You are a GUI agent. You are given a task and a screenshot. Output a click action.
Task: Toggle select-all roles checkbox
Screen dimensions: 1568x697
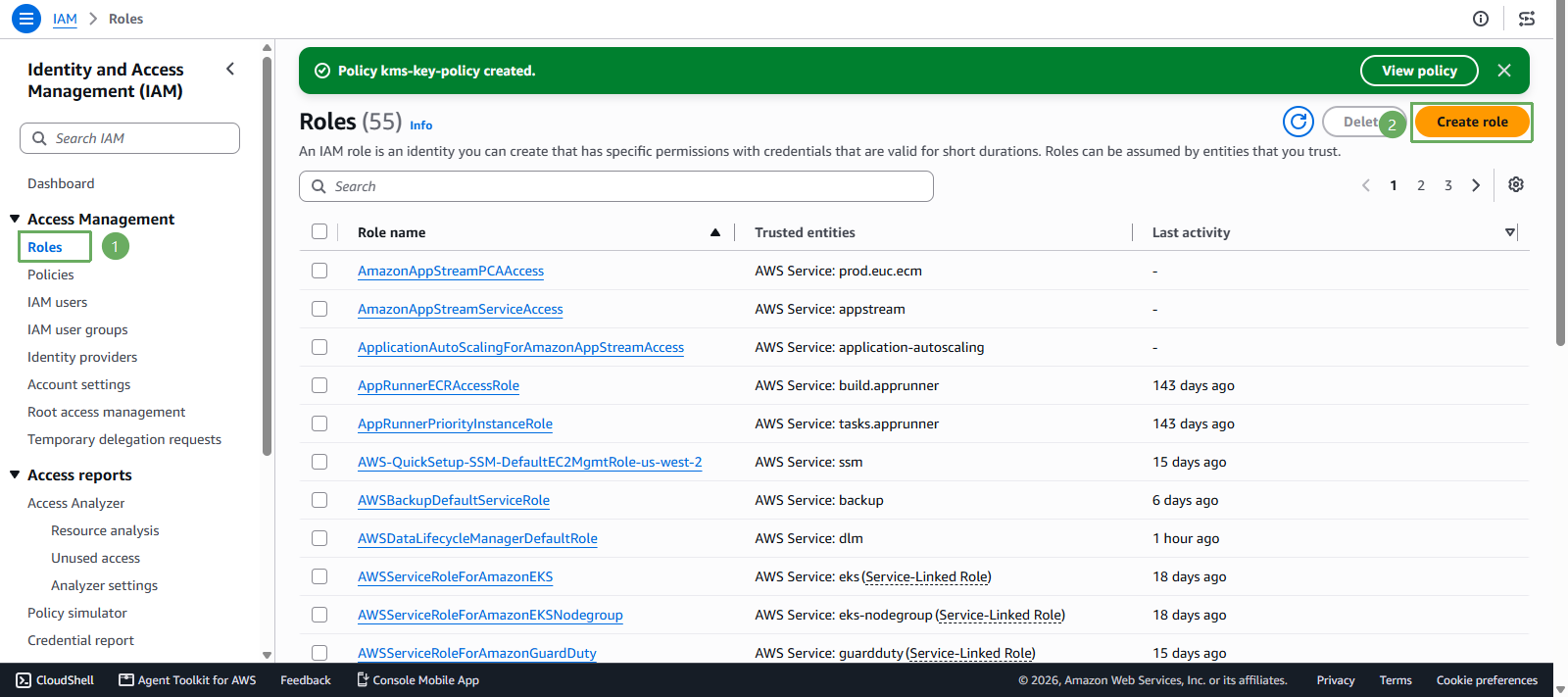click(x=319, y=232)
